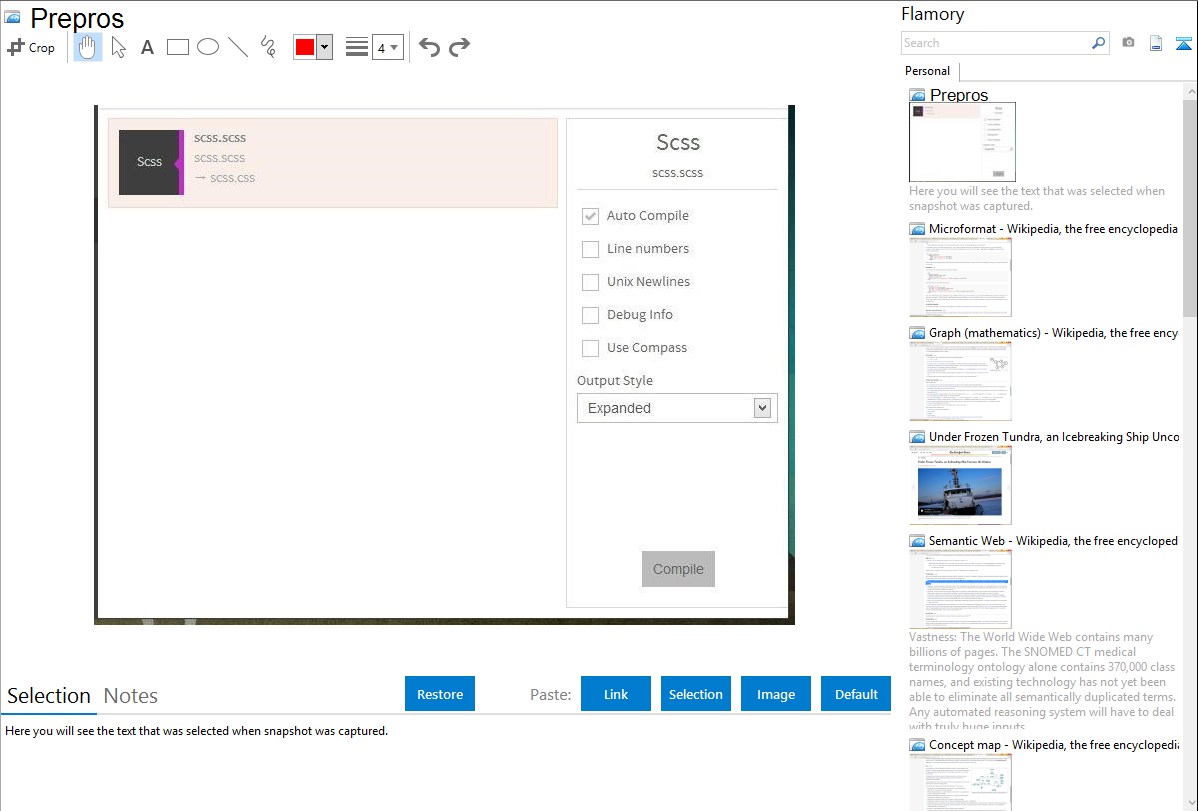Image resolution: width=1198 pixels, height=811 pixels.
Task: Select the ellipse drawing tool
Action: tap(208, 47)
